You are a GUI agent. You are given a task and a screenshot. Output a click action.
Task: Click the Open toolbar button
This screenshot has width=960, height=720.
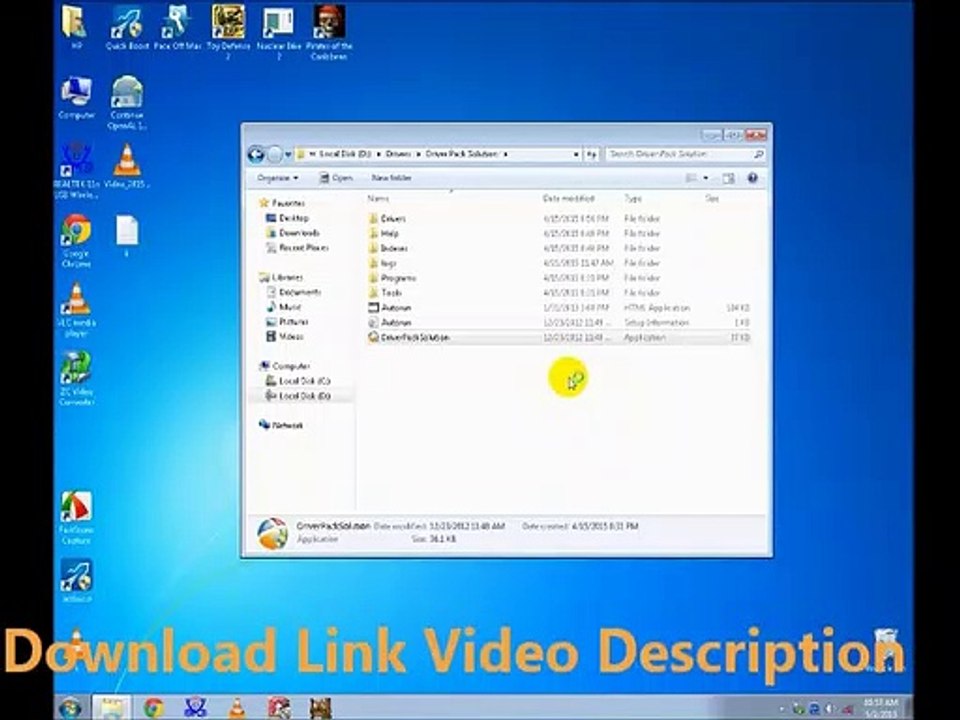click(336, 178)
